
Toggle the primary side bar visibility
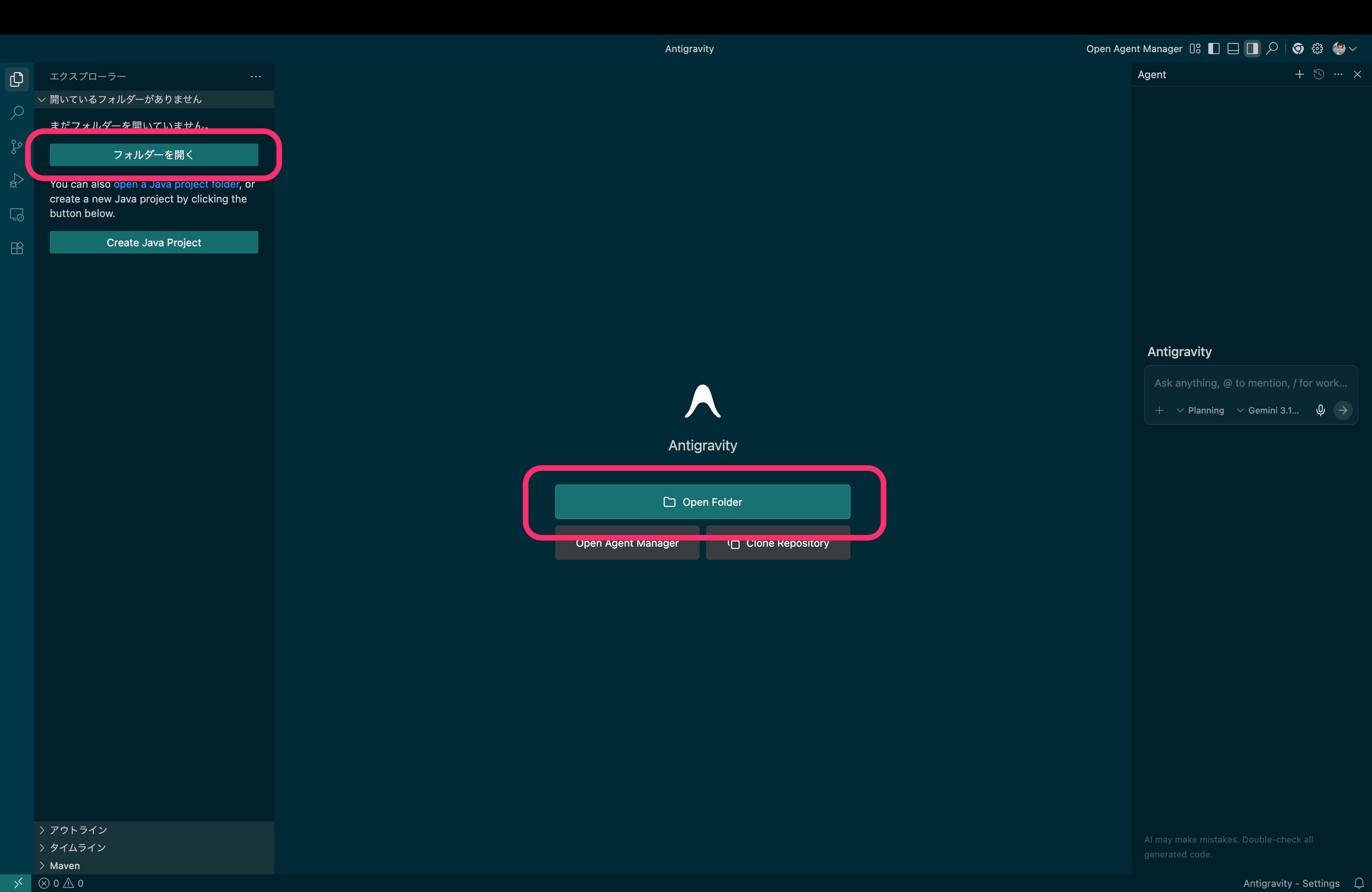[x=1214, y=49]
